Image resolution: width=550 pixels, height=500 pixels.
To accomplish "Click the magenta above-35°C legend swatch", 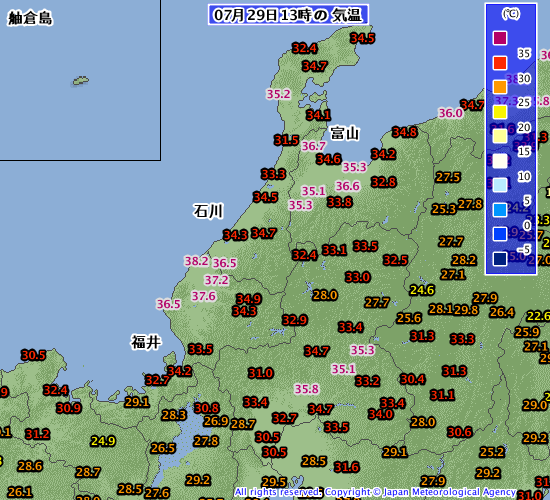I will tap(500, 38).
